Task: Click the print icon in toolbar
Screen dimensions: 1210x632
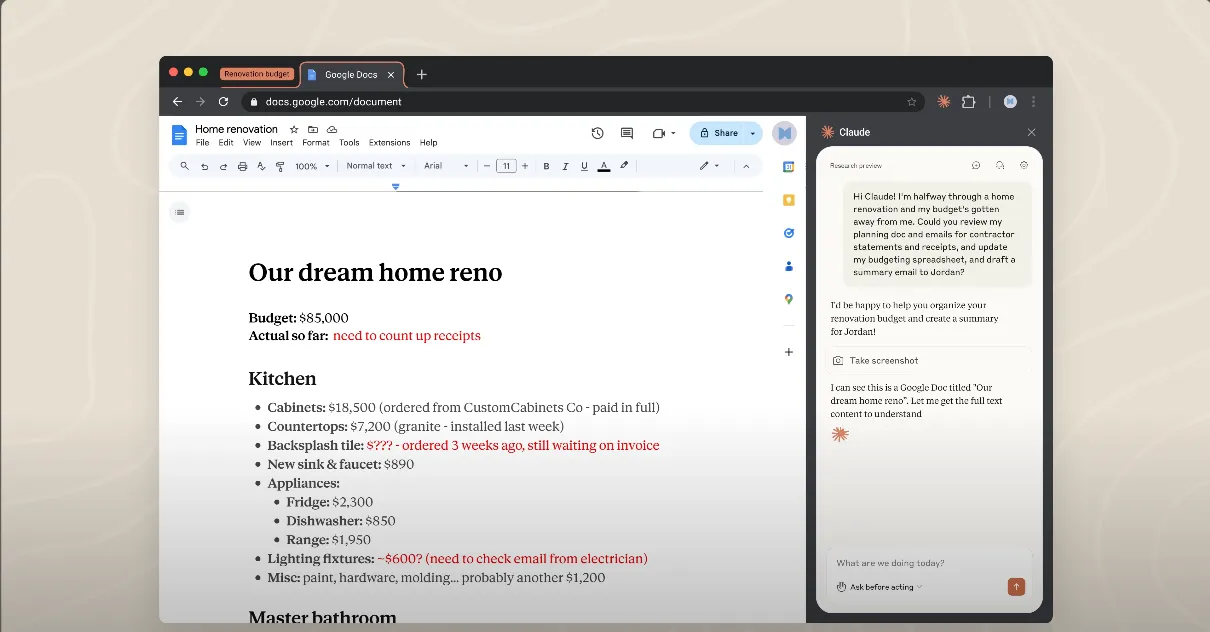Action: pyautogui.click(x=242, y=166)
